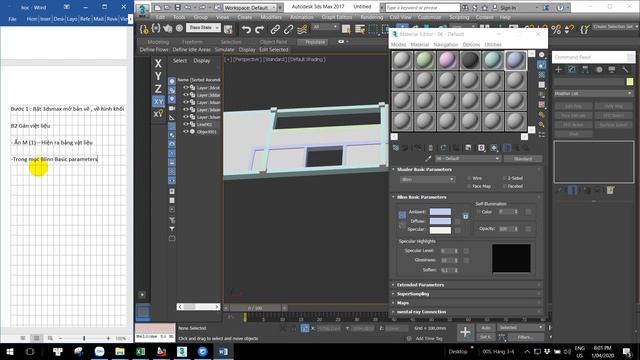Open the Modifier List dropdown
640x360 pixels.
coord(593,93)
